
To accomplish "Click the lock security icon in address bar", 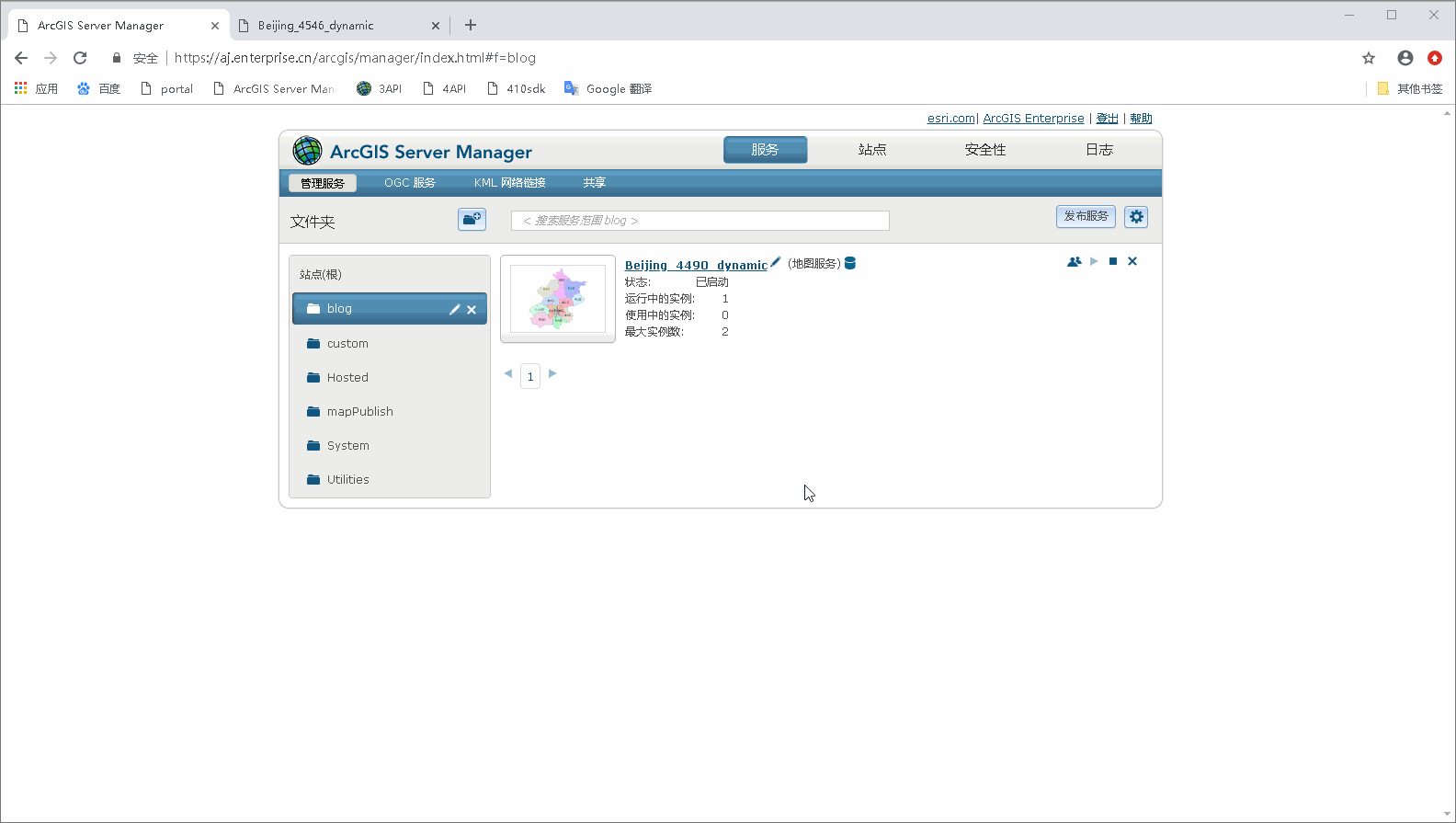I will coord(117,58).
